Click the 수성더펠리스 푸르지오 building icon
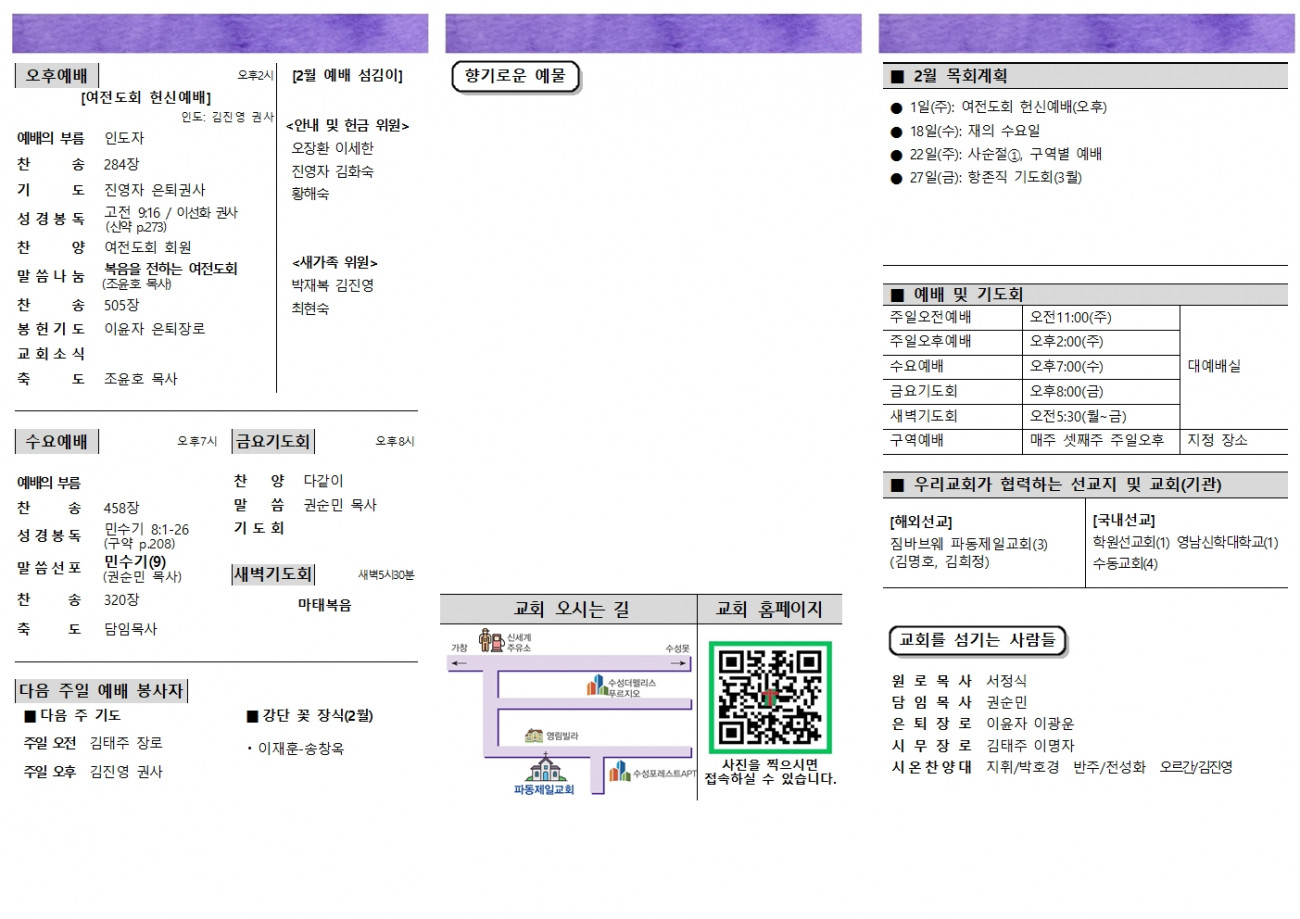This screenshot has width=1300, height=919. pos(597,686)
